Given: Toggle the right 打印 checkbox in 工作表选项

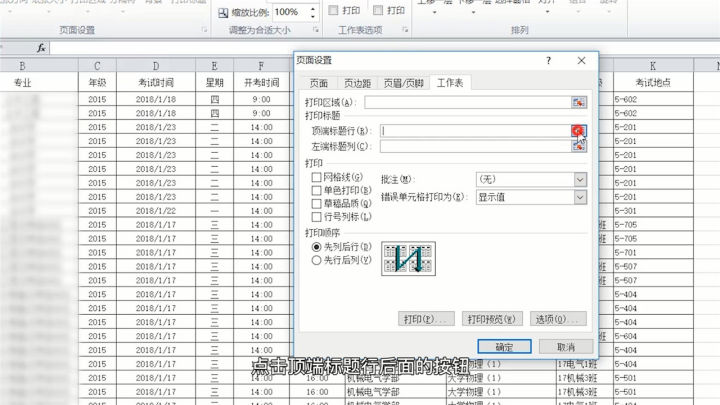Looking at the screenshot, I should pos(378,10).
